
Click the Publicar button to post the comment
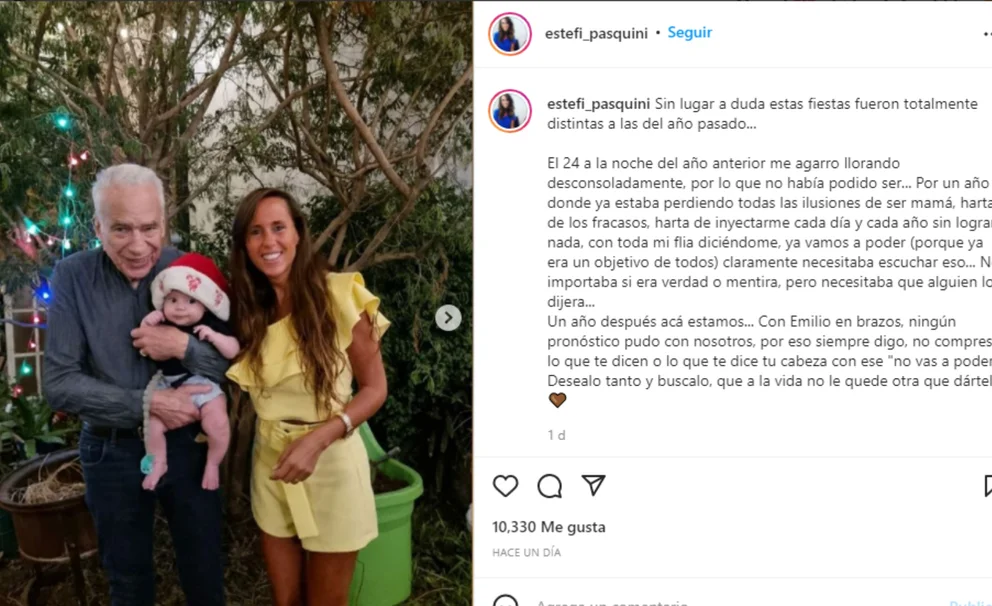point(970,603)
